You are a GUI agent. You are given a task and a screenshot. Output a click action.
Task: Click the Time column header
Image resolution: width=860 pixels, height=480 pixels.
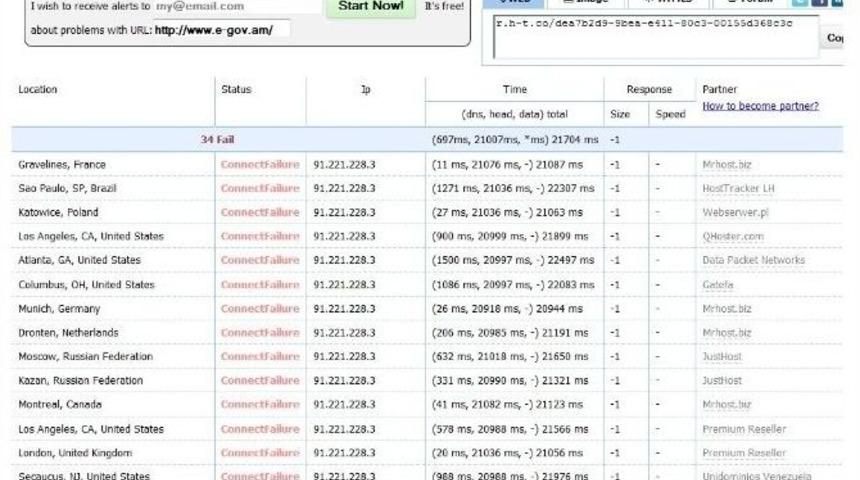[514, 89]
